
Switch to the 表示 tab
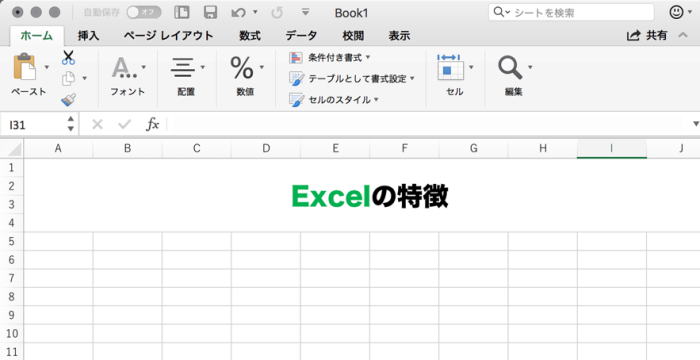(399, 36)
